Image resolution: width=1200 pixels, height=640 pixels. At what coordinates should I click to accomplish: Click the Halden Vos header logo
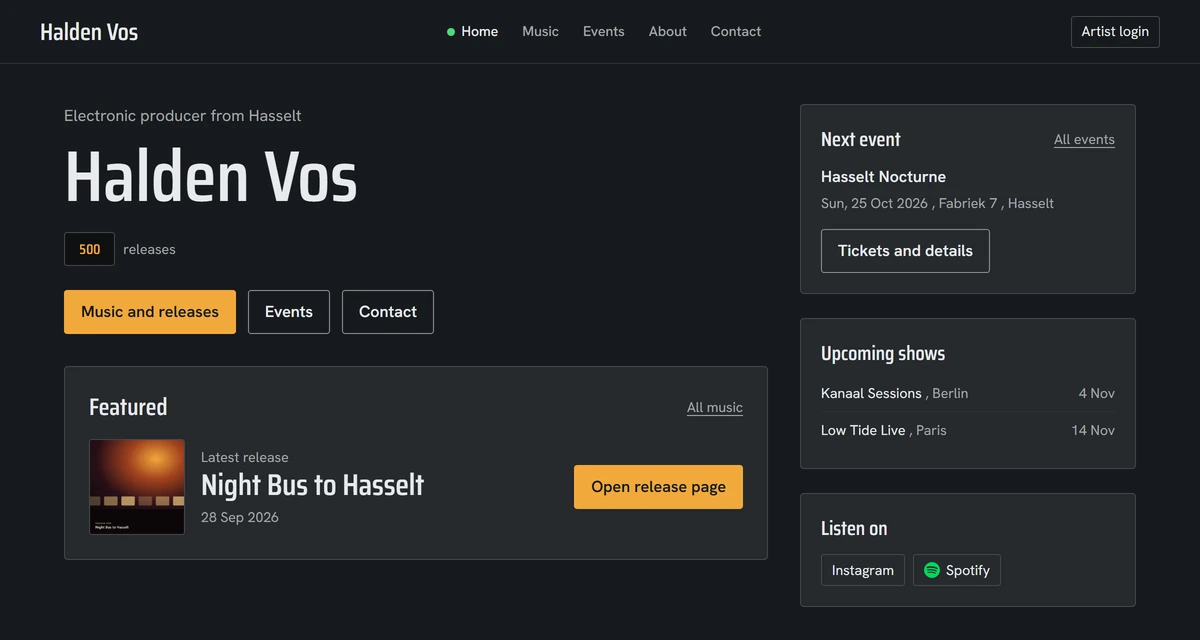click(89, 32)
